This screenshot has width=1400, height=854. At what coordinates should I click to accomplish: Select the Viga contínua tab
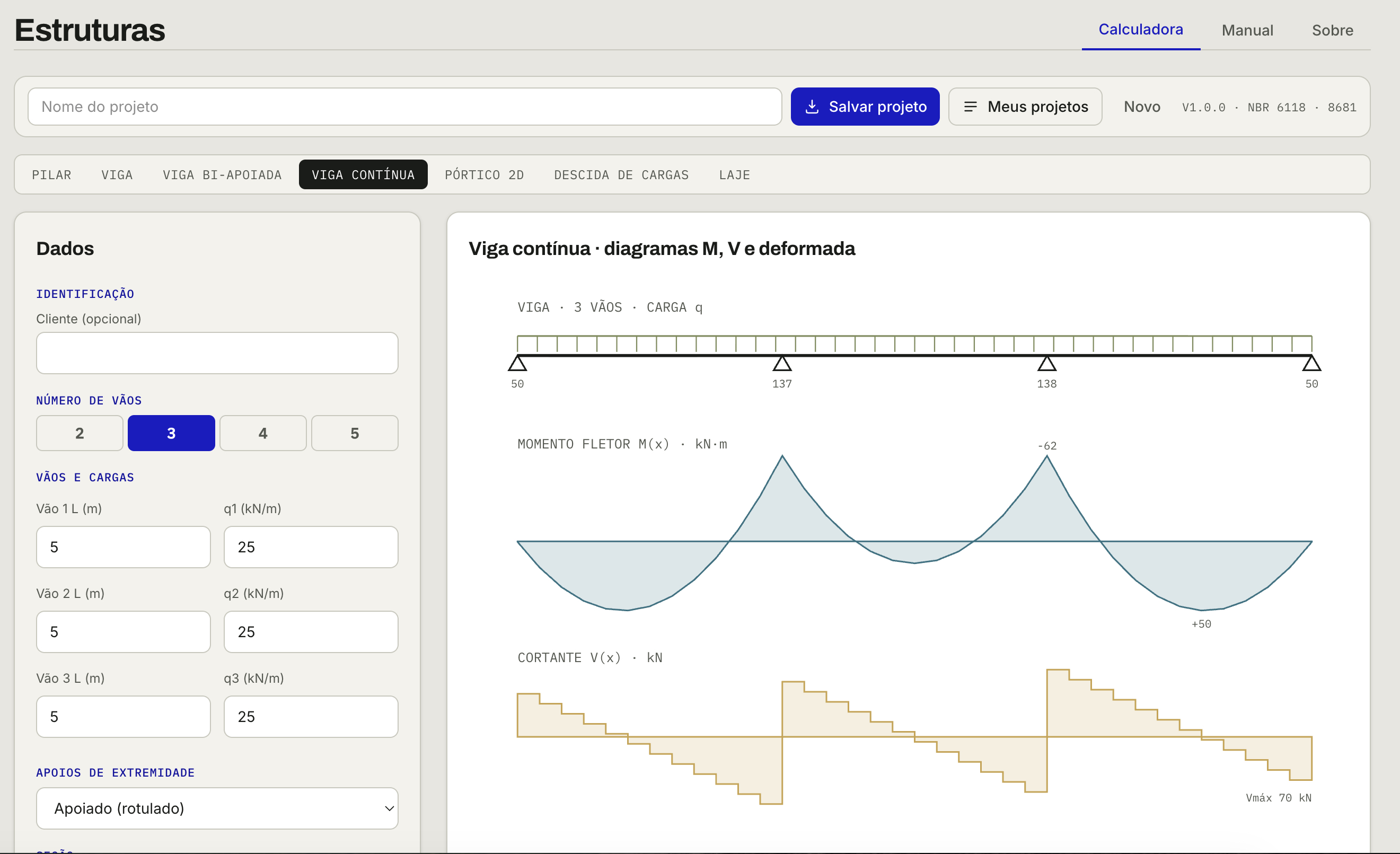point(363,175)
